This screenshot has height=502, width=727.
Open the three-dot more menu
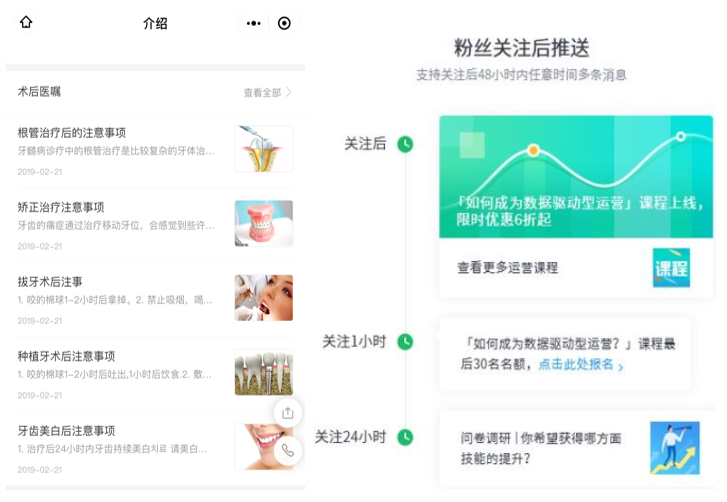pos(254,23)
